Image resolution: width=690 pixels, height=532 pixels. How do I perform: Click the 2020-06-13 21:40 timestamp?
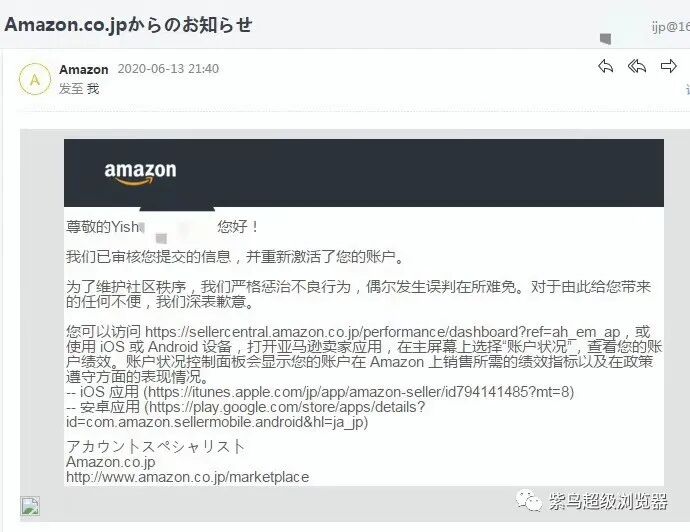tap(168, 69)
